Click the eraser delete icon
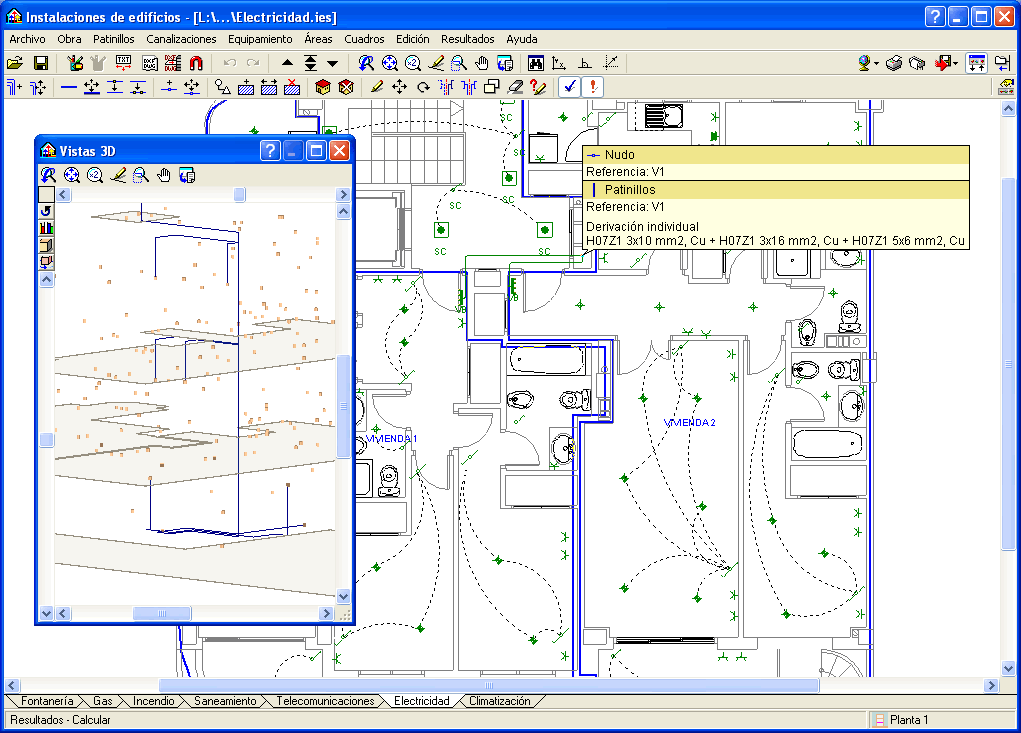 click(515, 87)
